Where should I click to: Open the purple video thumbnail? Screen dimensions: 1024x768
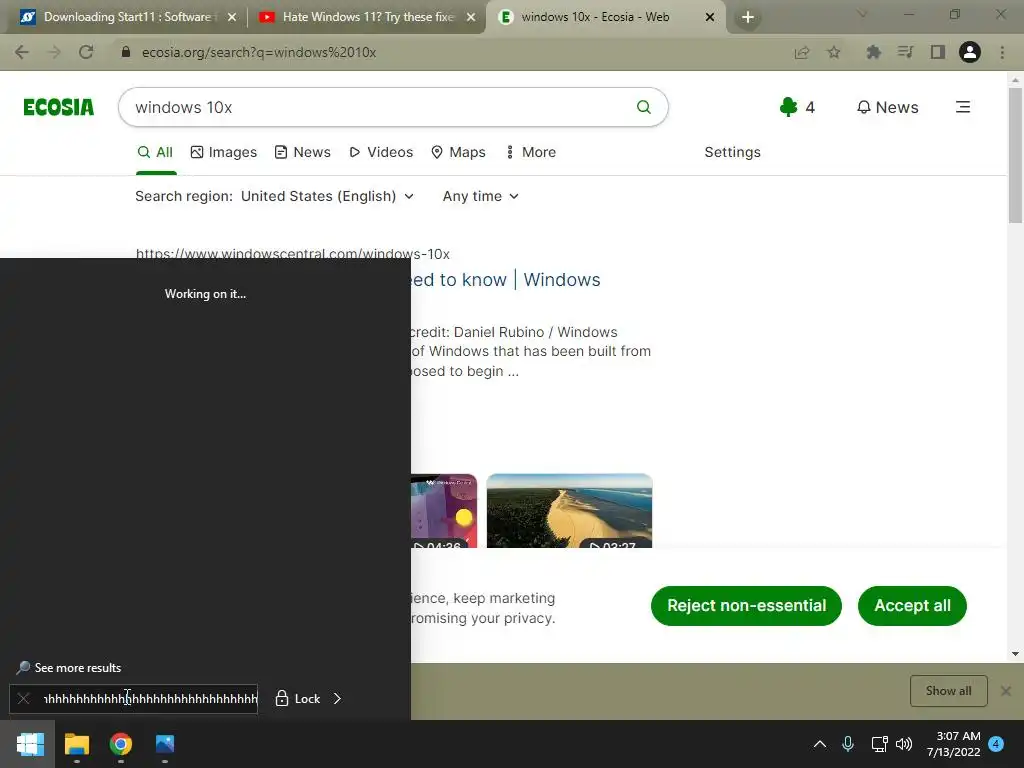(444, 511)
